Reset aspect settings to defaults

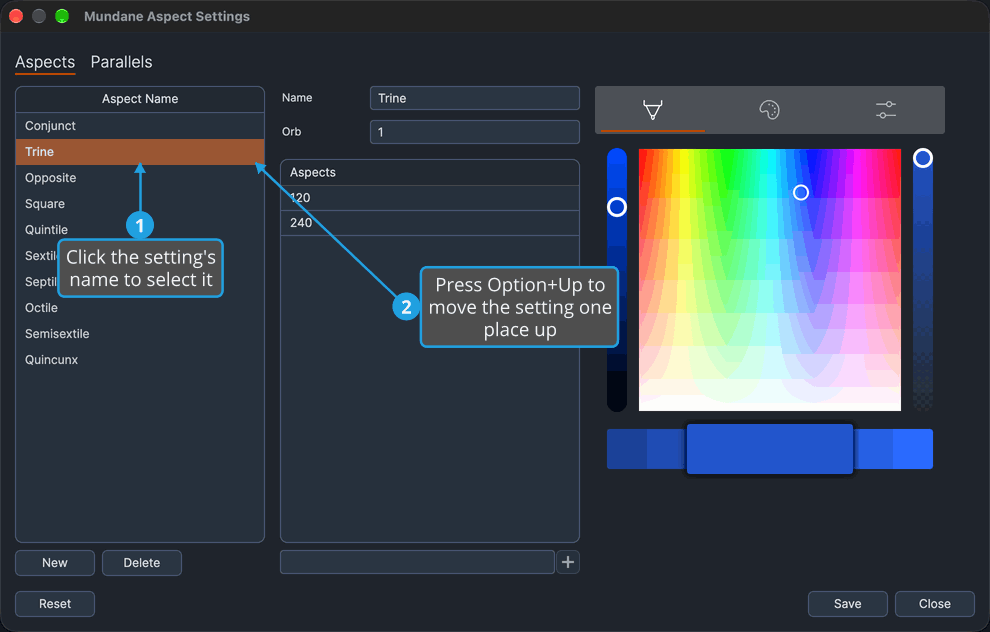pos(55,604)
